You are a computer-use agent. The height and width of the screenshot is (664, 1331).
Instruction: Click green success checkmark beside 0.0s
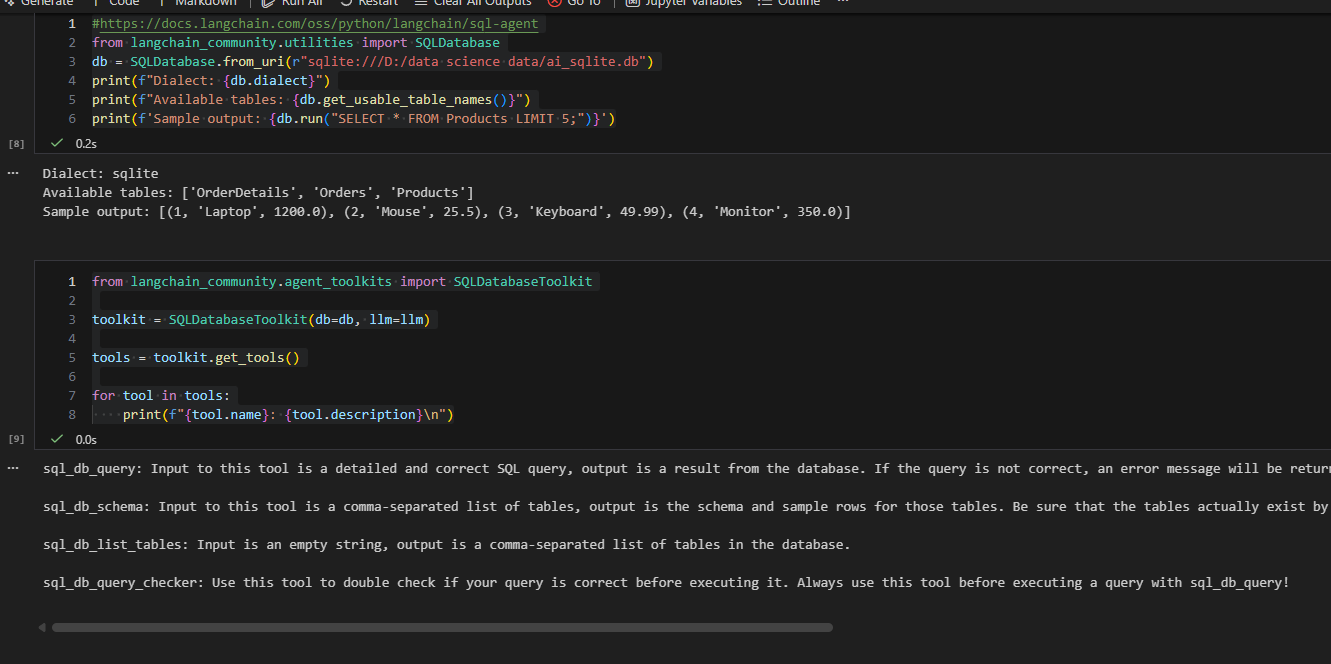57,439
